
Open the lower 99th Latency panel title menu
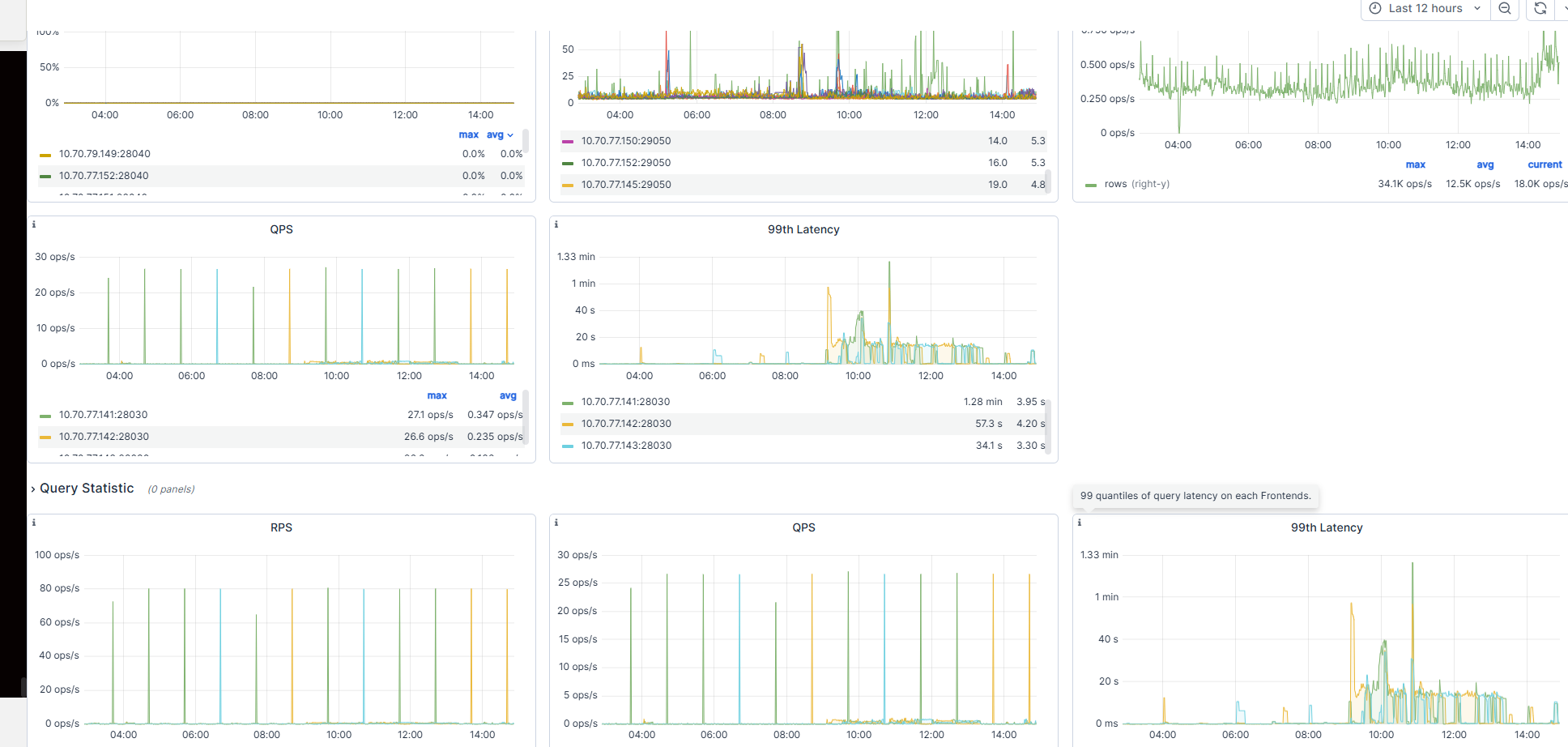(1327, 527)
